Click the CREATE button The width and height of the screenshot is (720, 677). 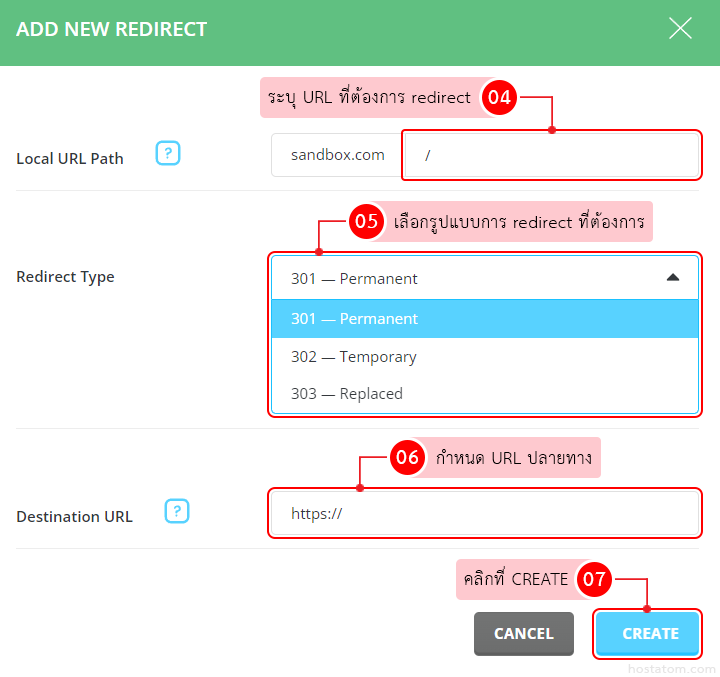(x=650, y=633)
